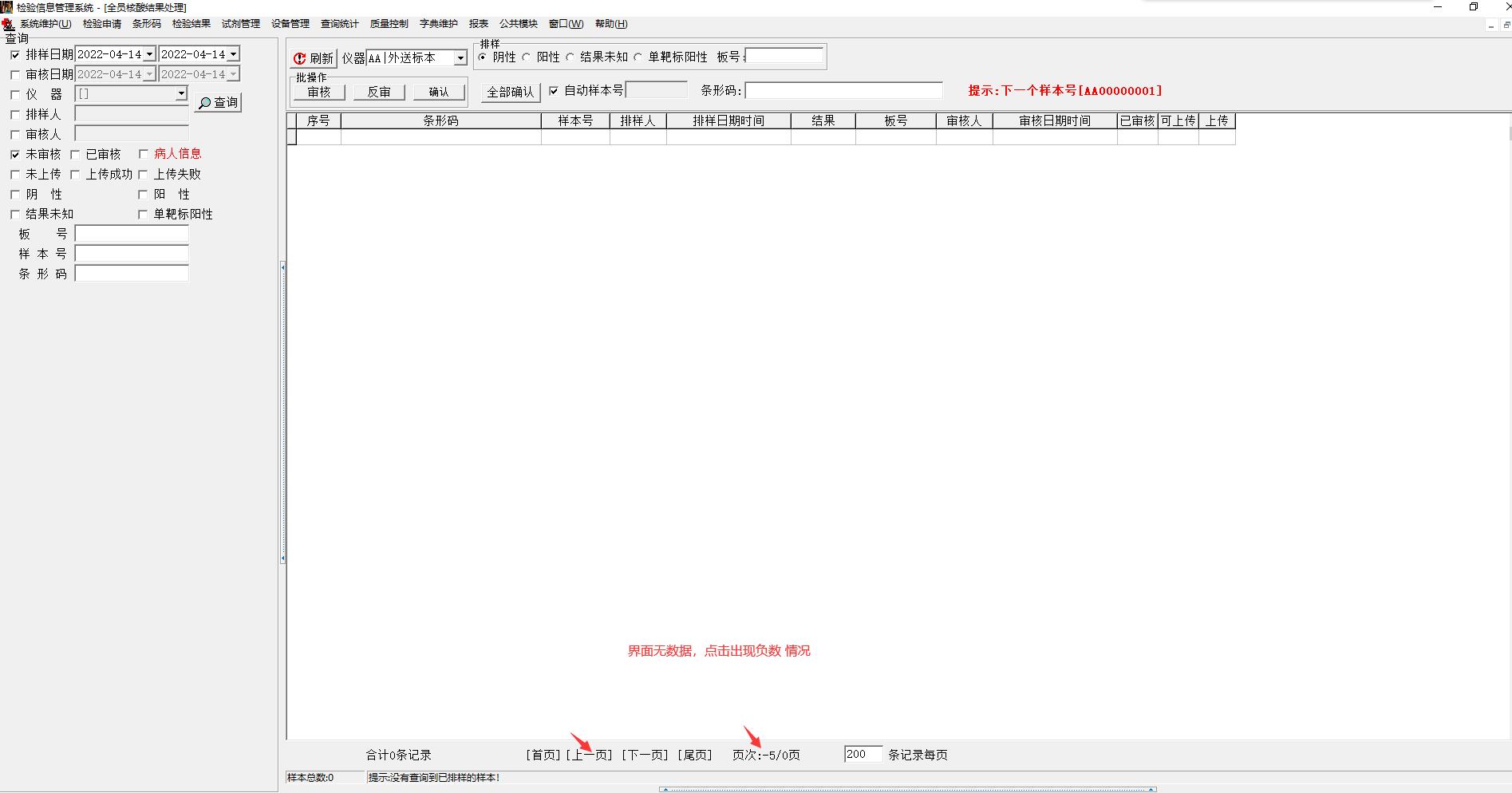Image resolution: width=1512 pixels, height=793 pixels.
Task: Select the 阴性 radio button in 排样 group
Action: pyautogui.click(x=483, y=57)
